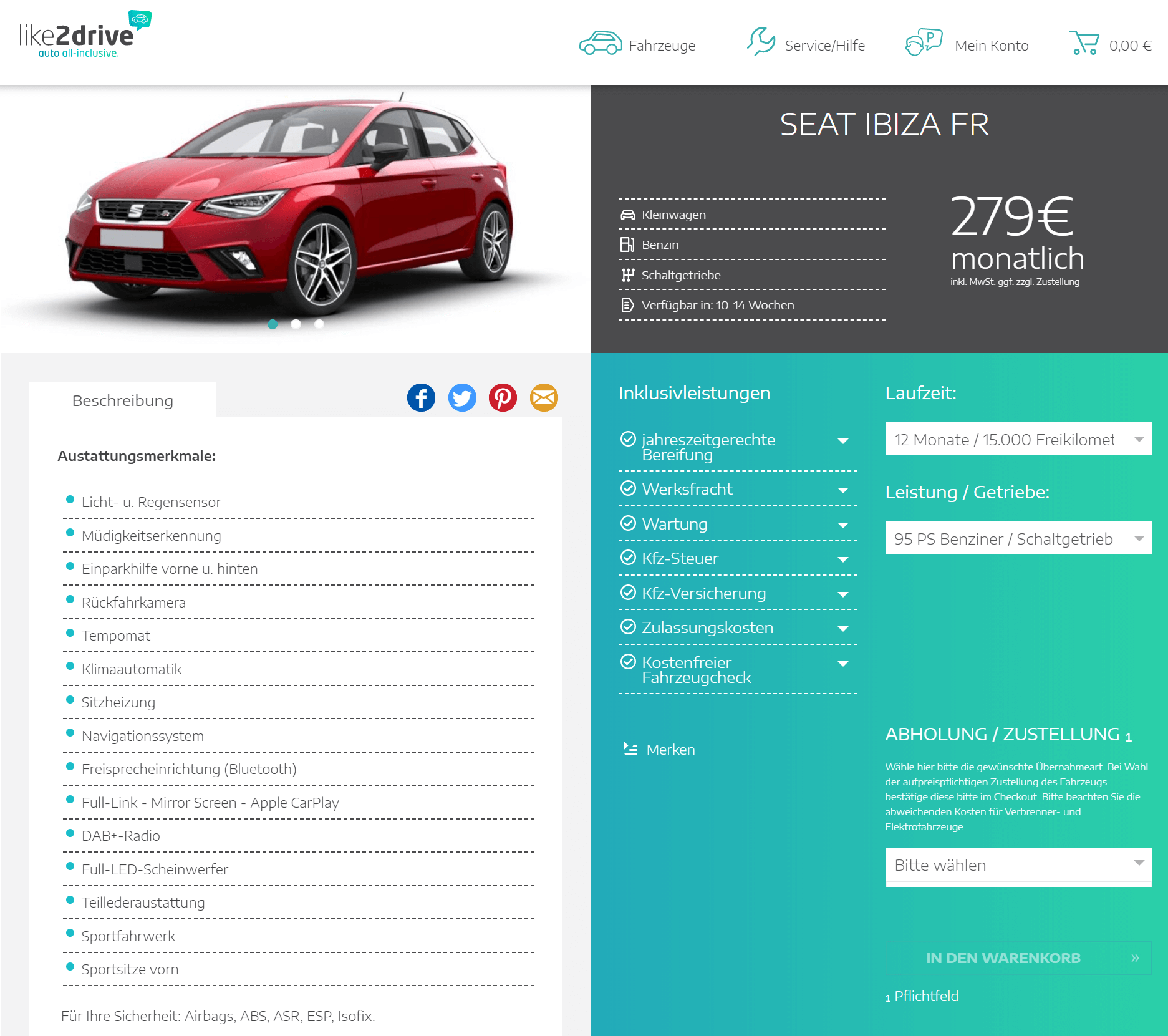1168x1036 pixels.
Task: Click the 279€ monatlich price
Action: [1016, 233]
